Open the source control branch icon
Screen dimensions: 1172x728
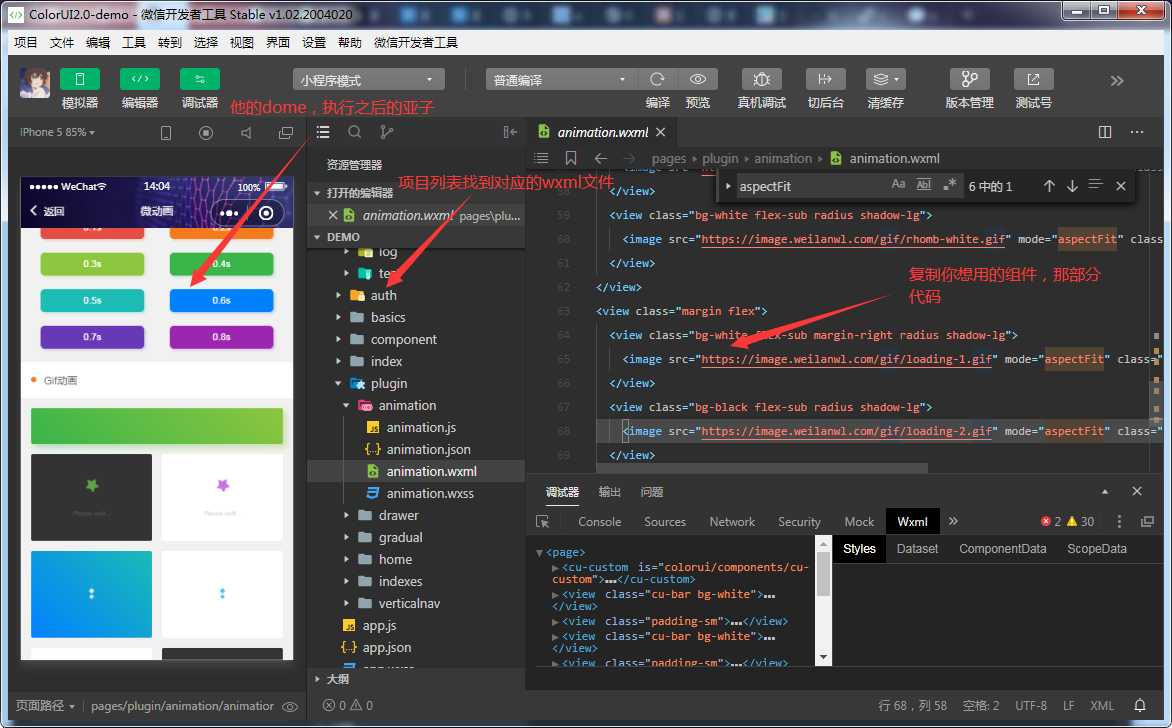point(386,132)
